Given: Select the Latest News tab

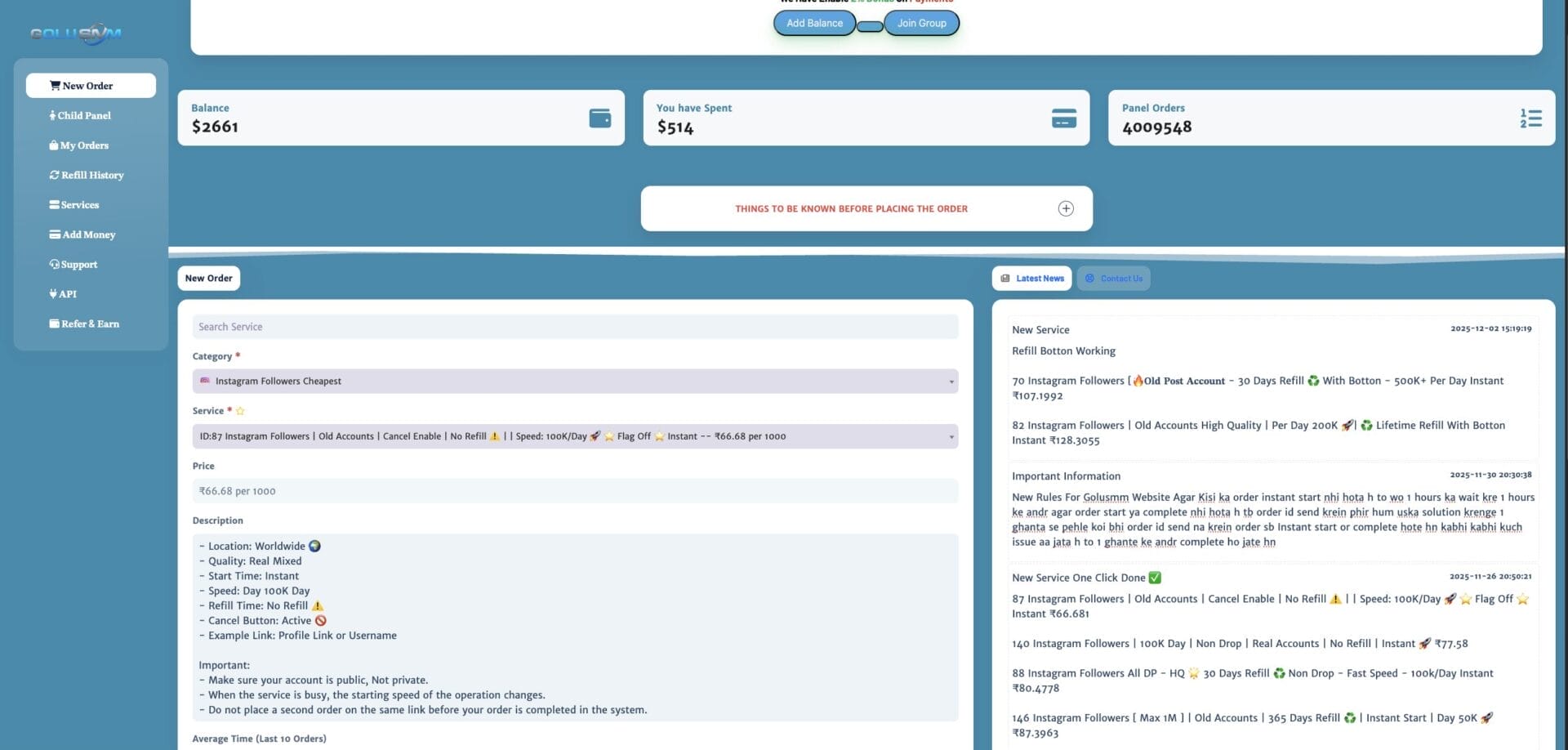Looking at the screenshot, I should pyautogui.click(x=1031, y=279).
